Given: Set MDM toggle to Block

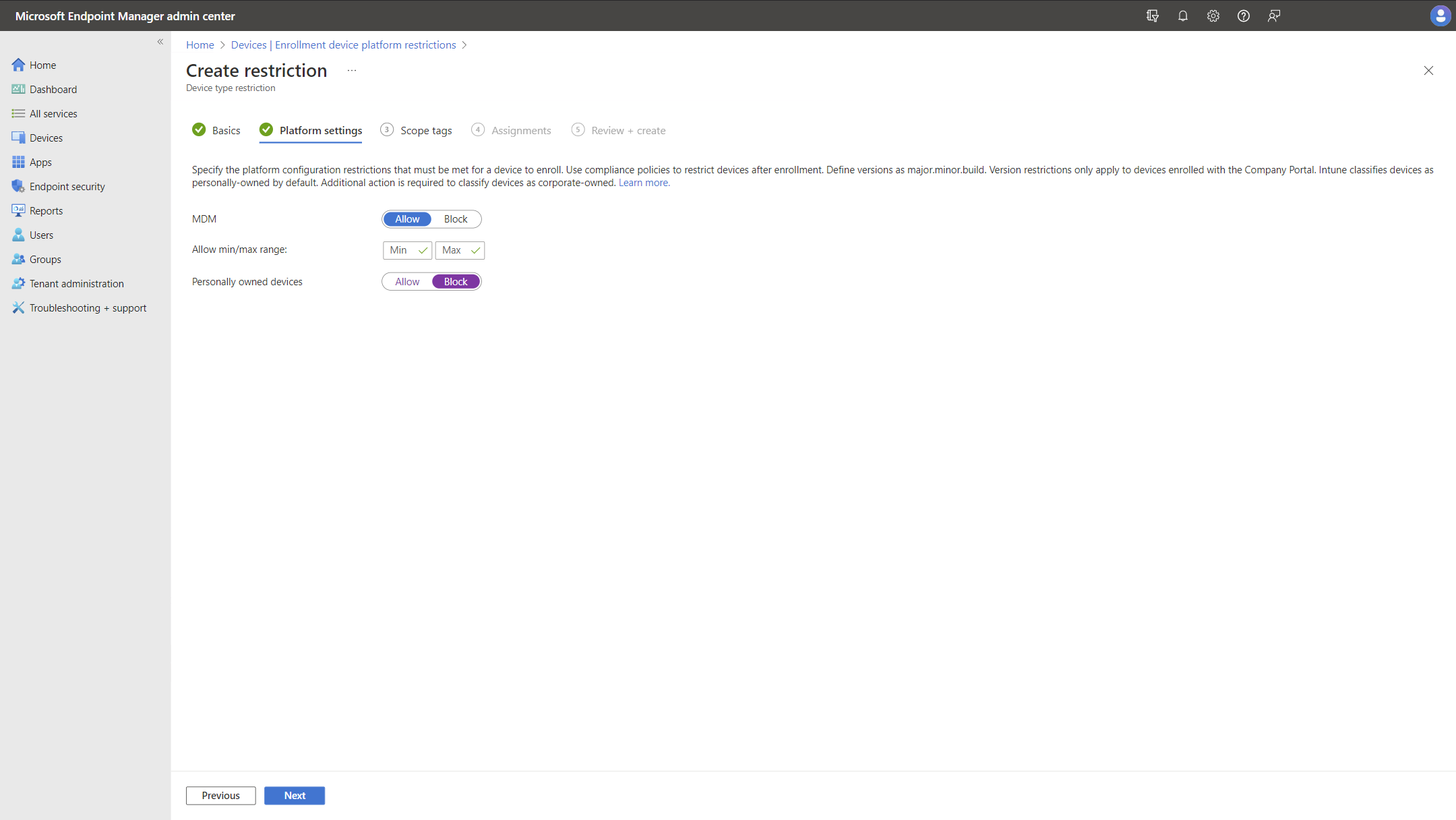Looking at the screenshot, I should [x=456, y=219].
